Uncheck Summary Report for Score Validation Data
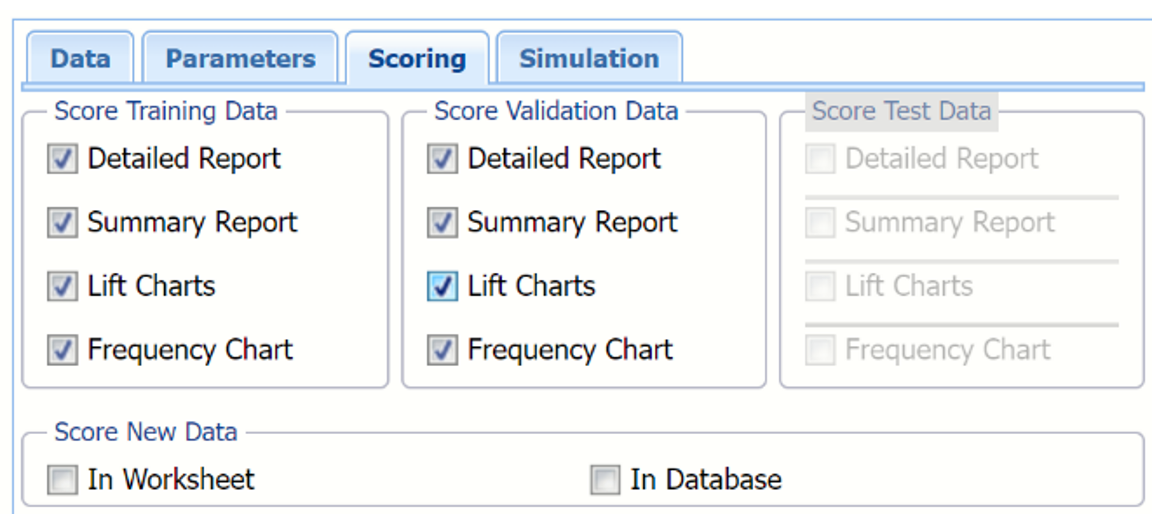Image resolution: width=1156 pixels, height=514 pixels. 442,223
